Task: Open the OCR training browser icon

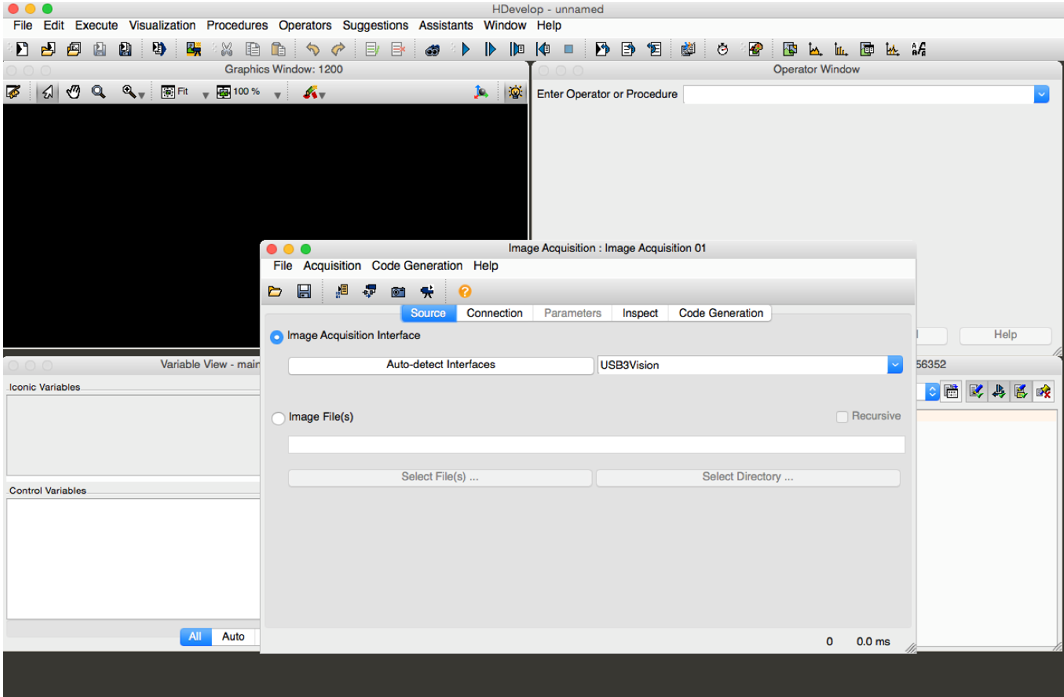Action: pyautogui.click(x=919, y=49)
